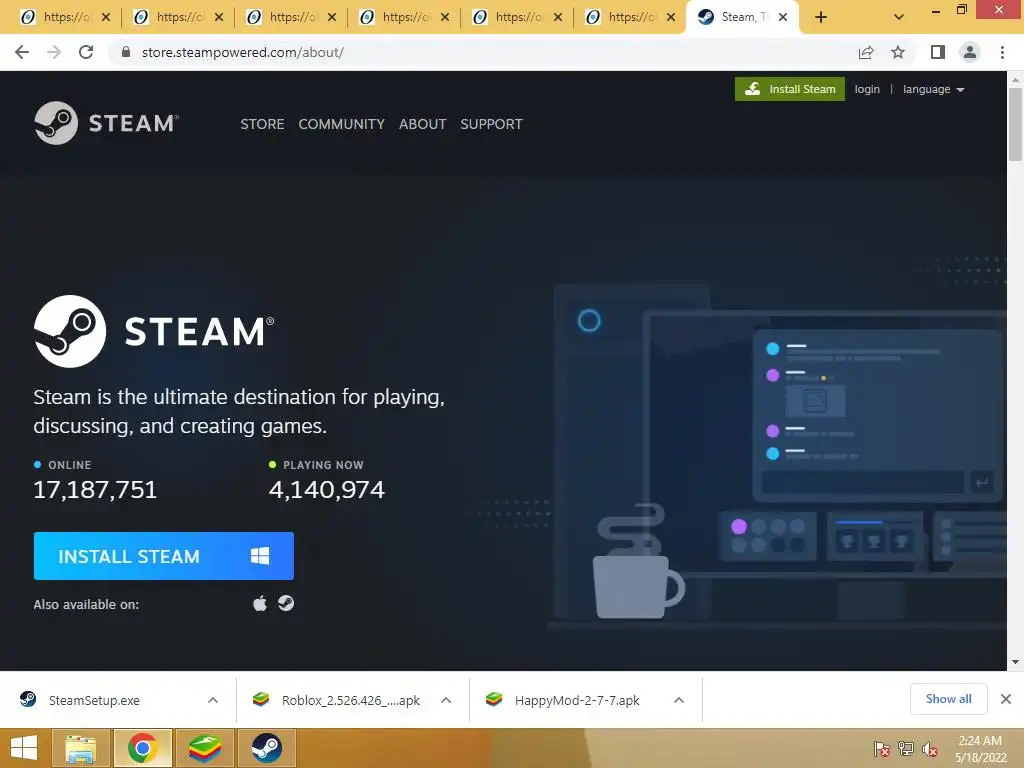The width and height of the screenshot is (1024, 768).
Task: Click the playing now count 4,140,974
Action: pyautogui.click(x=327, y=490)
